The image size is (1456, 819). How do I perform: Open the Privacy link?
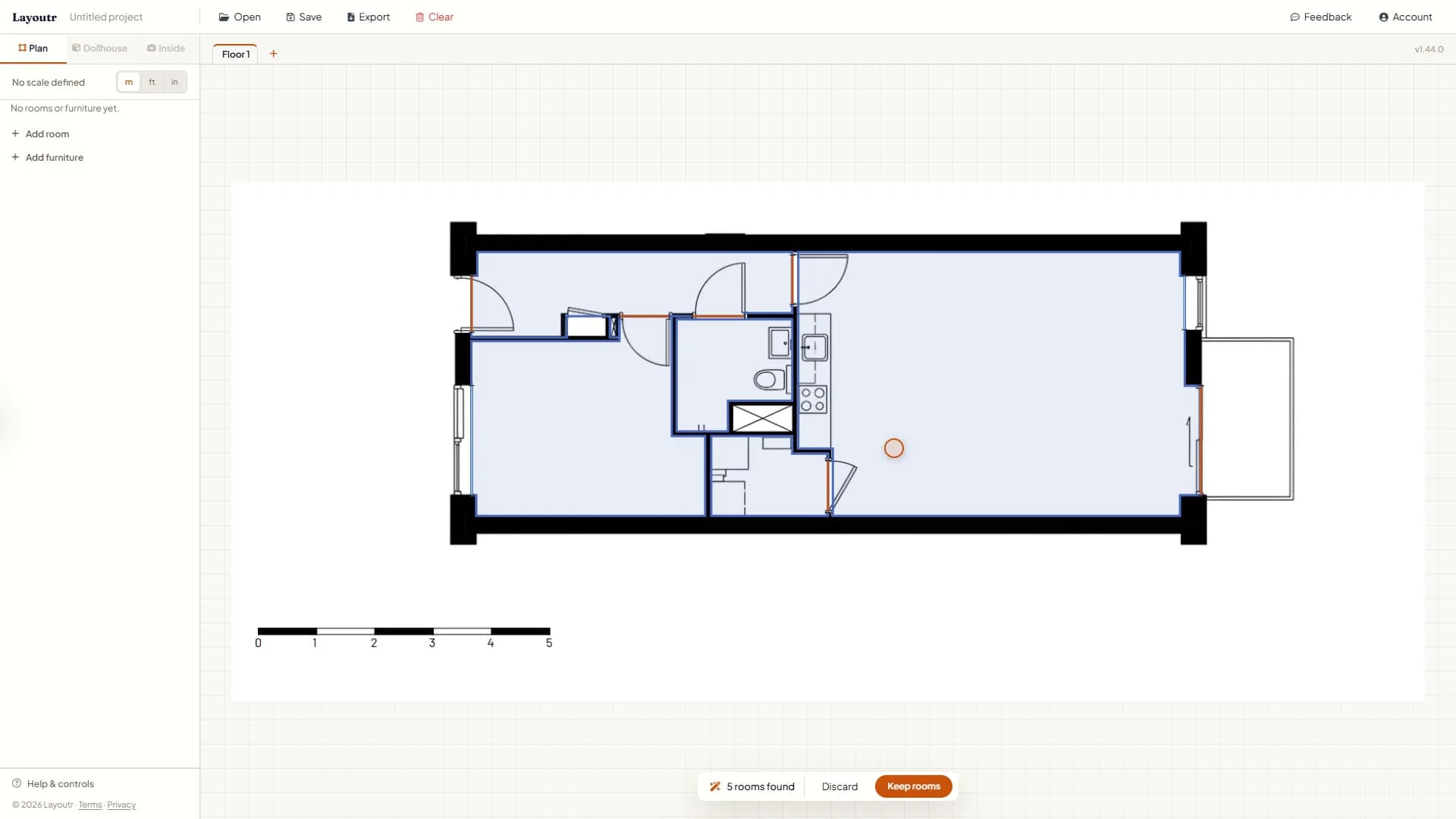coord(121,805)
